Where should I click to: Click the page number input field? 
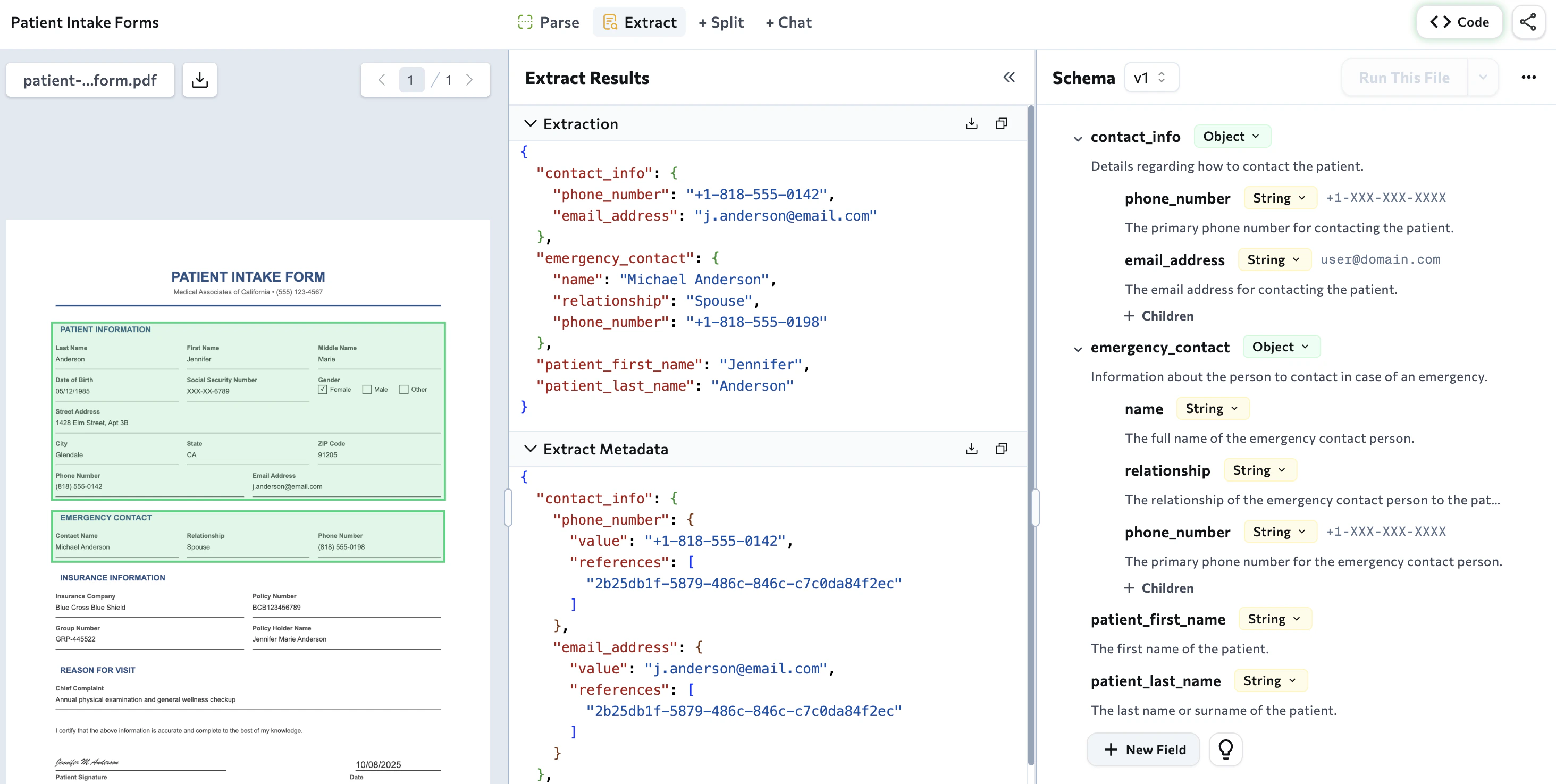pos(411,79)
